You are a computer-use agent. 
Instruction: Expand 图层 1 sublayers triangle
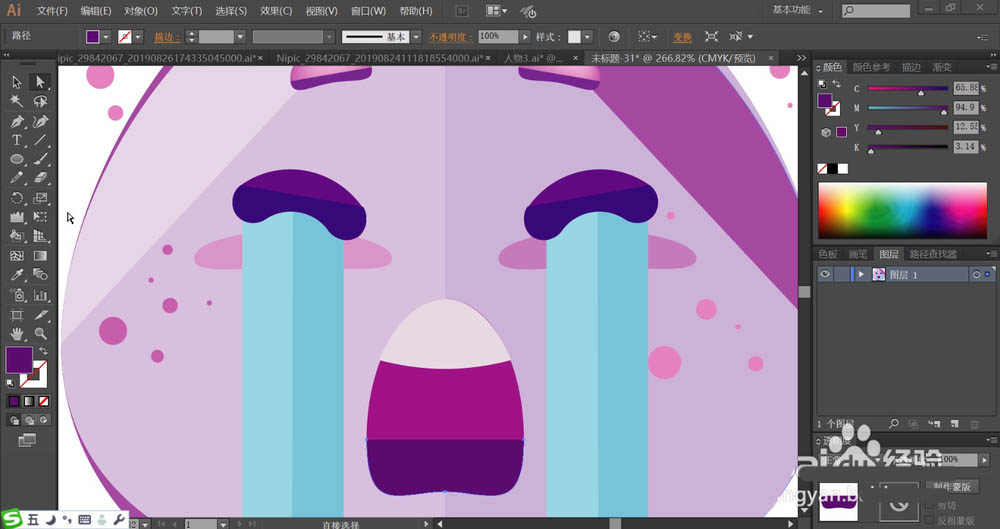point(861,274)
